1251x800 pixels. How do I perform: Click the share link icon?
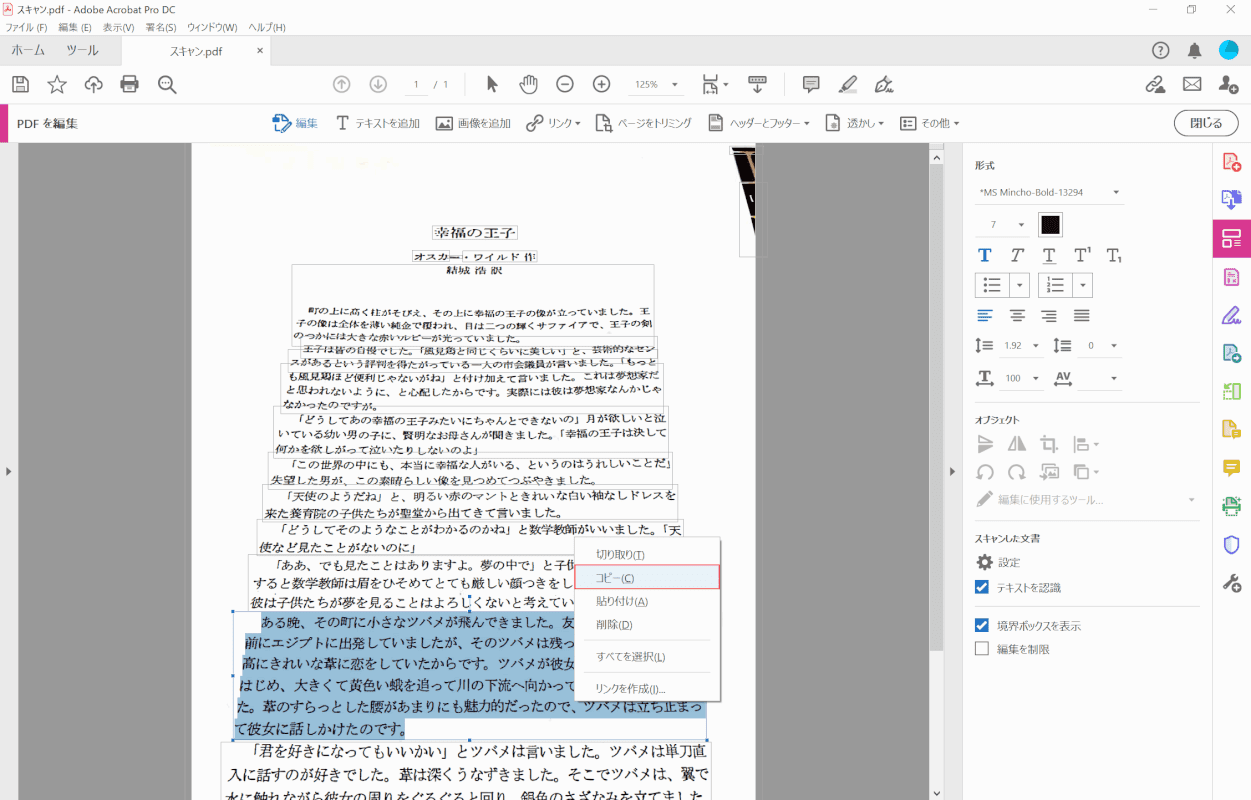(1156, 84)
